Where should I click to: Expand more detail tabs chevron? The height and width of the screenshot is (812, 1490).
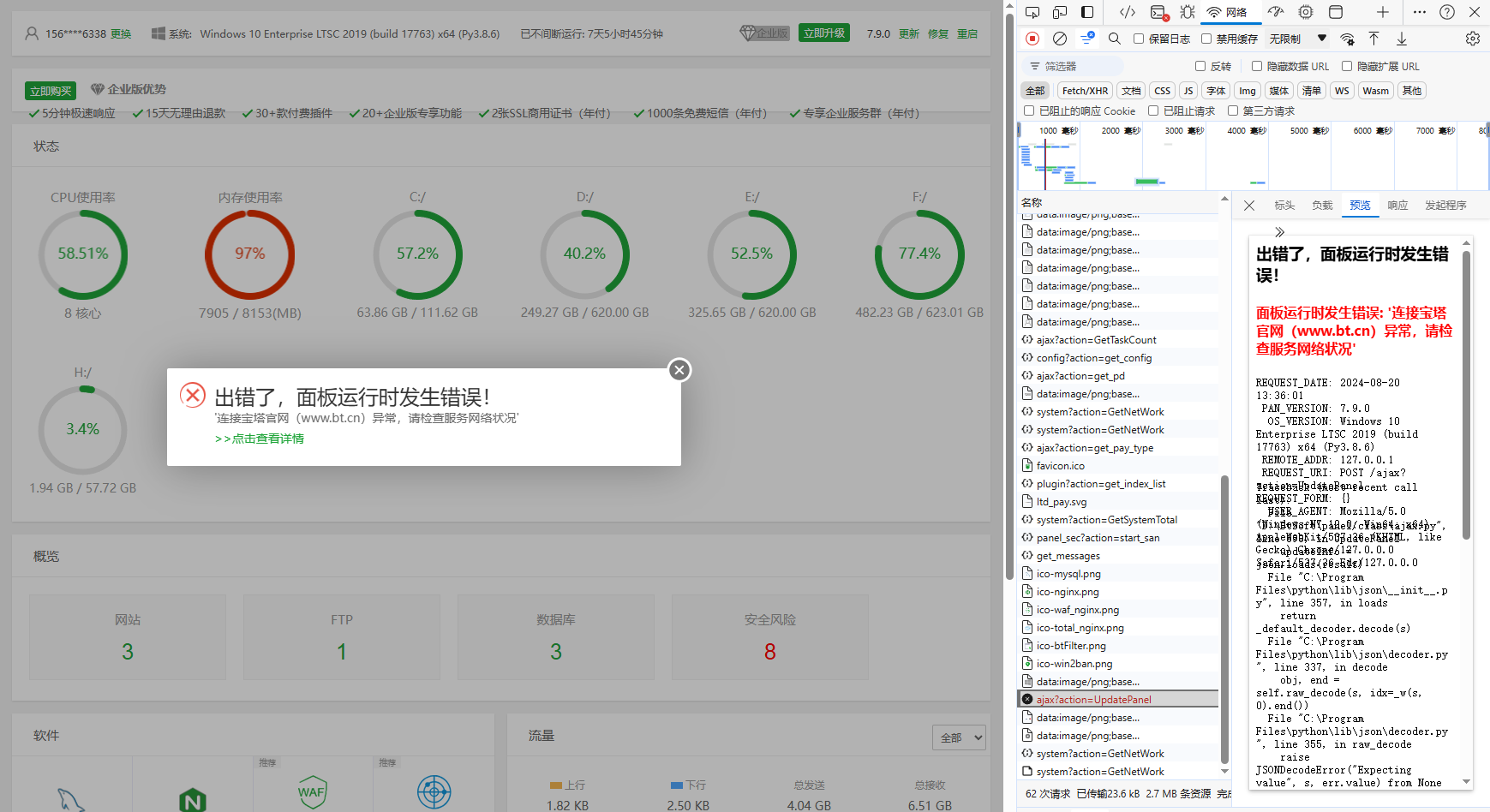[x=1280, y=232]
